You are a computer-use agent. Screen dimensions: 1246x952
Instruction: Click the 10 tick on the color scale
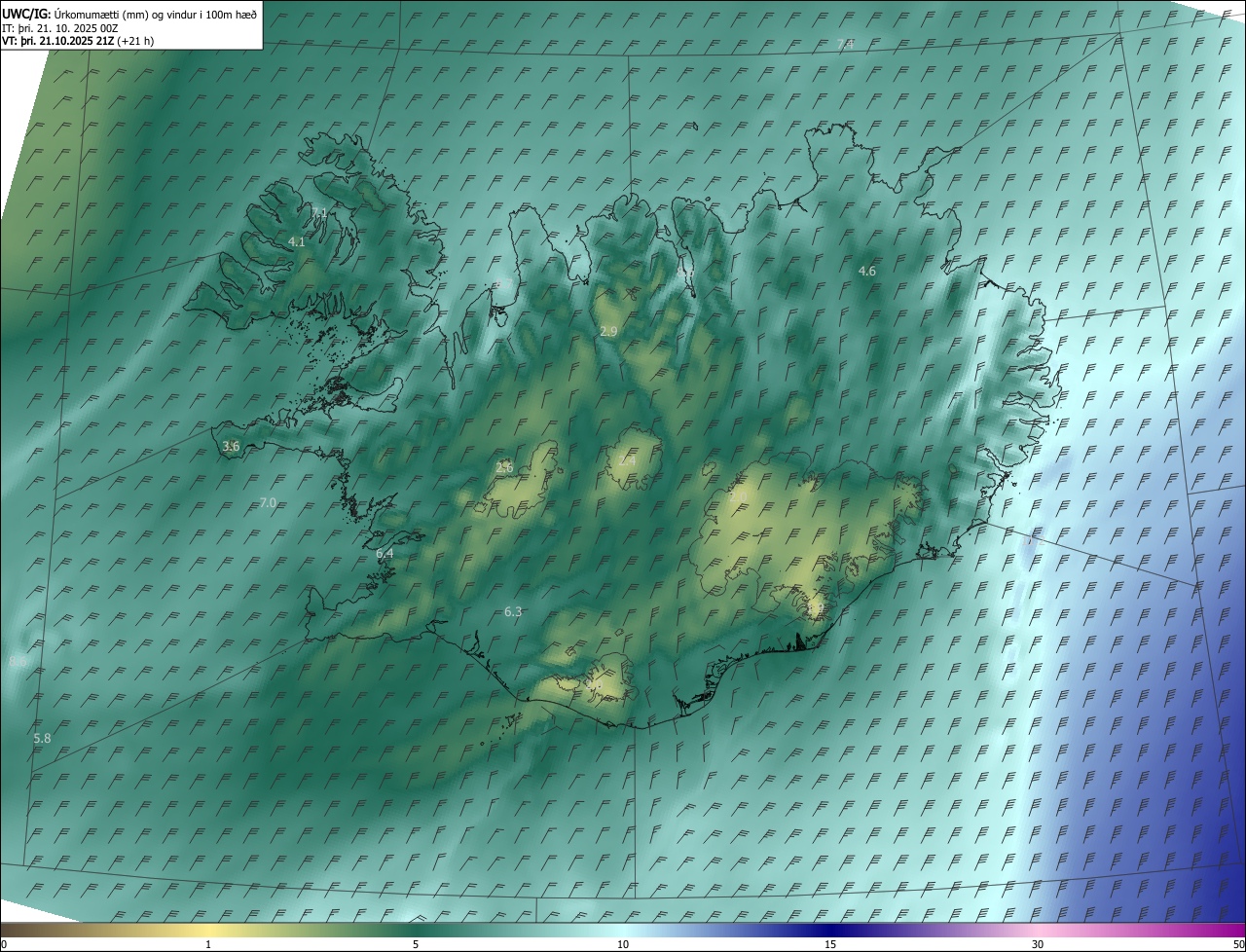pos(623,944)
